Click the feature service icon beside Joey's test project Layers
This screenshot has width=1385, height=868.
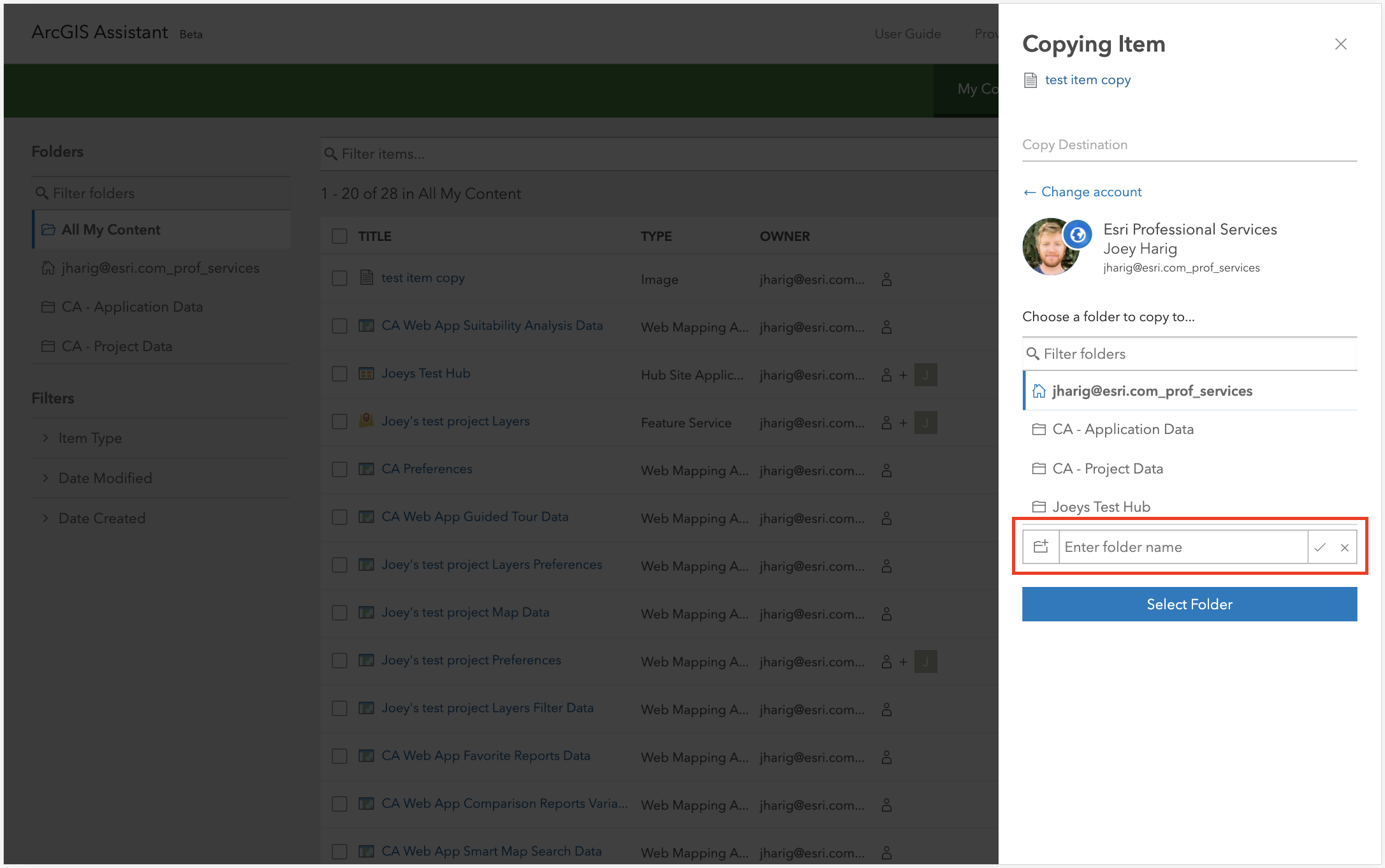tap(366, 421)
